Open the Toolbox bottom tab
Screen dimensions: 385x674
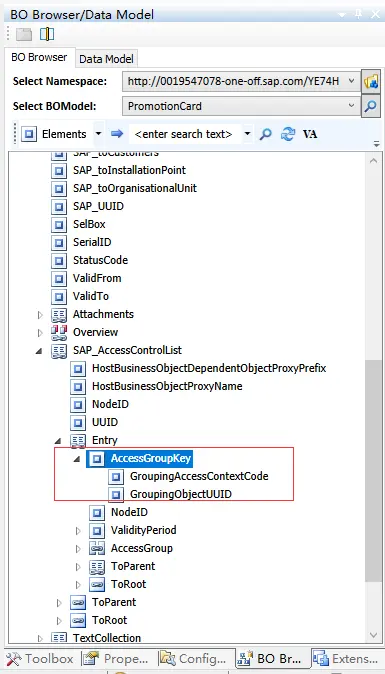coord(41,659)
